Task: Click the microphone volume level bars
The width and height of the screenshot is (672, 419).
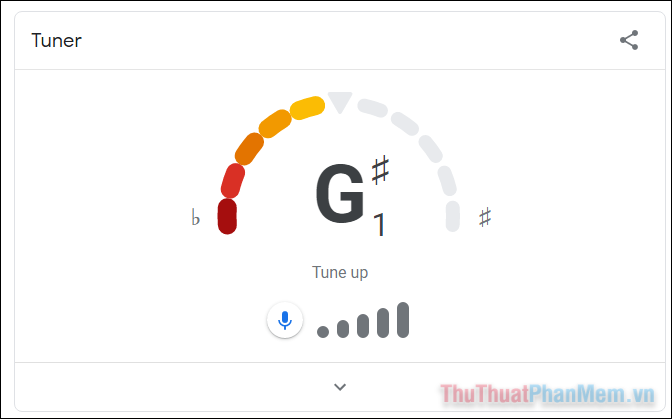Action: point(363,321)
